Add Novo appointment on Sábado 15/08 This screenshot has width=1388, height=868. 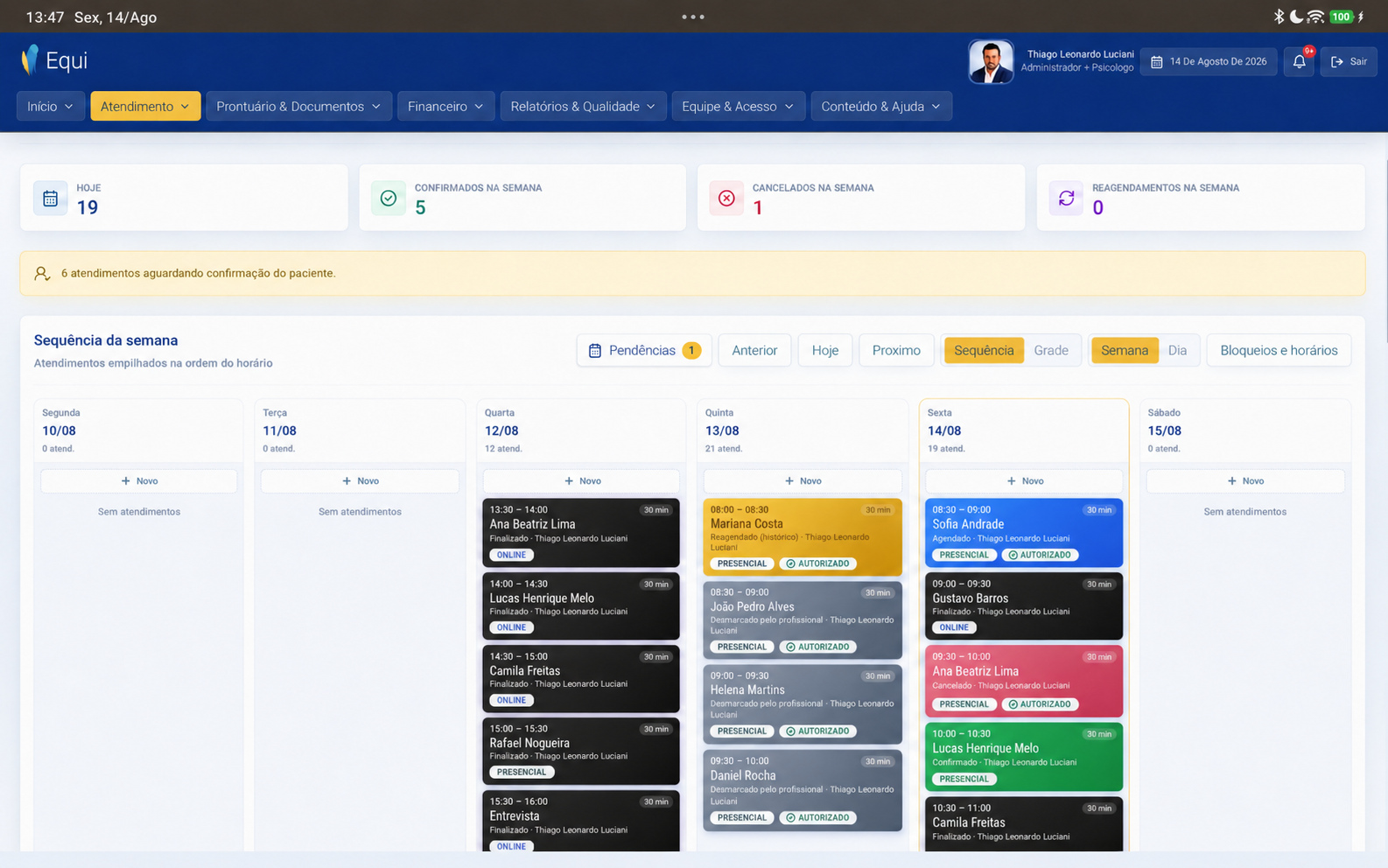pos(1244,481)
